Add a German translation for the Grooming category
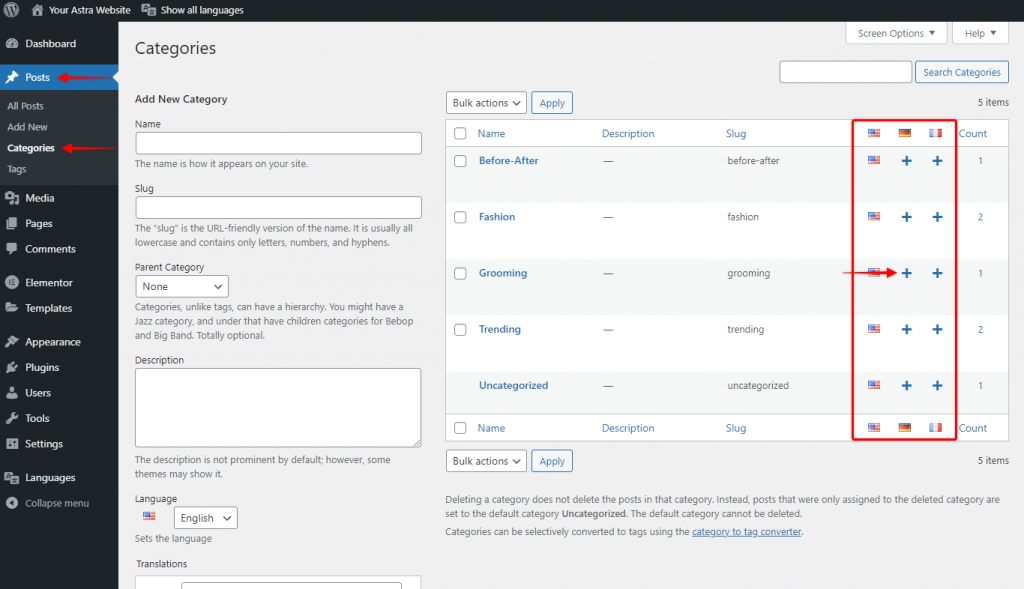The width and height of the screenshot is (1024, 589). point(906,272)
